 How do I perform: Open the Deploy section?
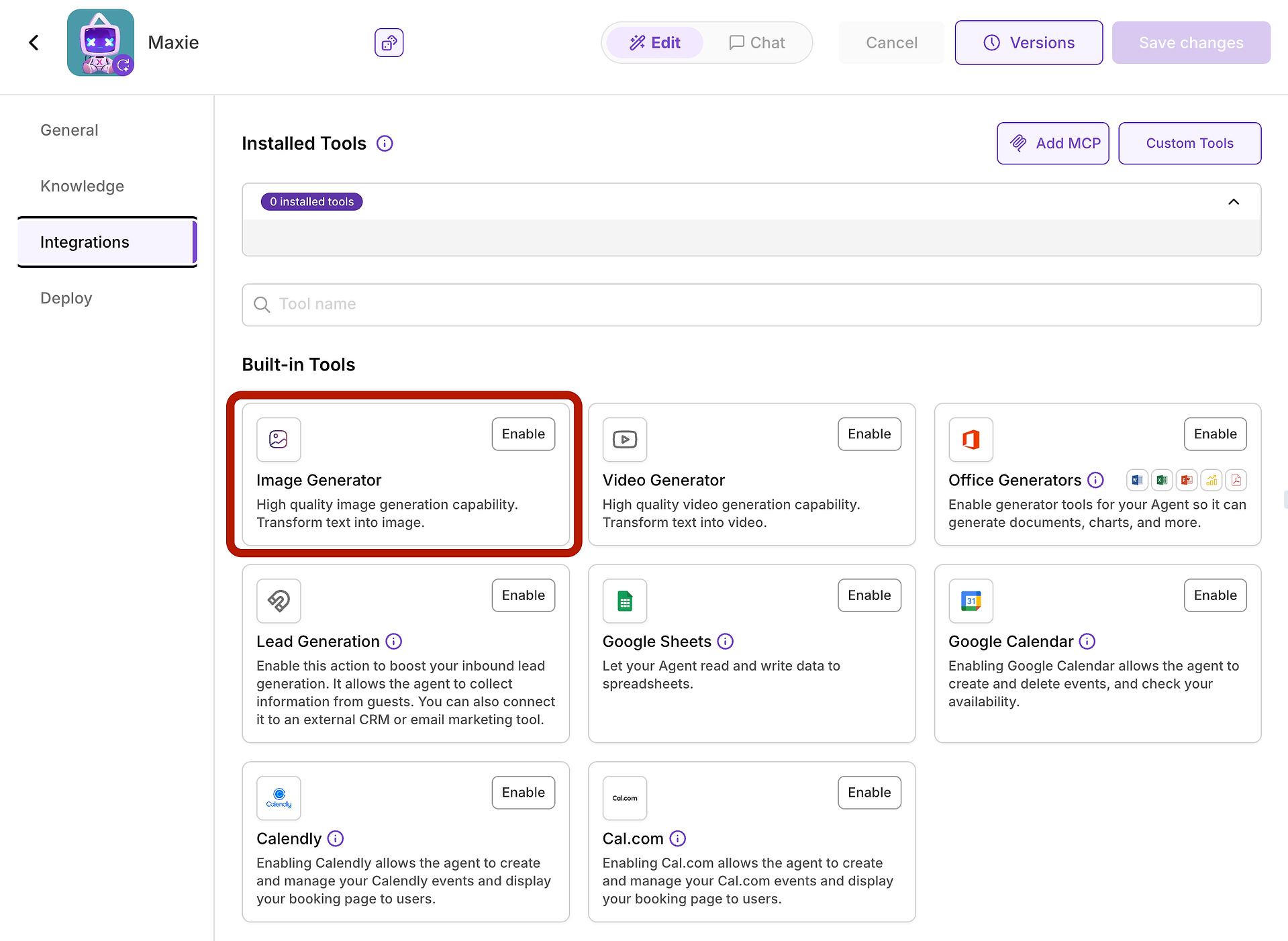coord(66,298)
